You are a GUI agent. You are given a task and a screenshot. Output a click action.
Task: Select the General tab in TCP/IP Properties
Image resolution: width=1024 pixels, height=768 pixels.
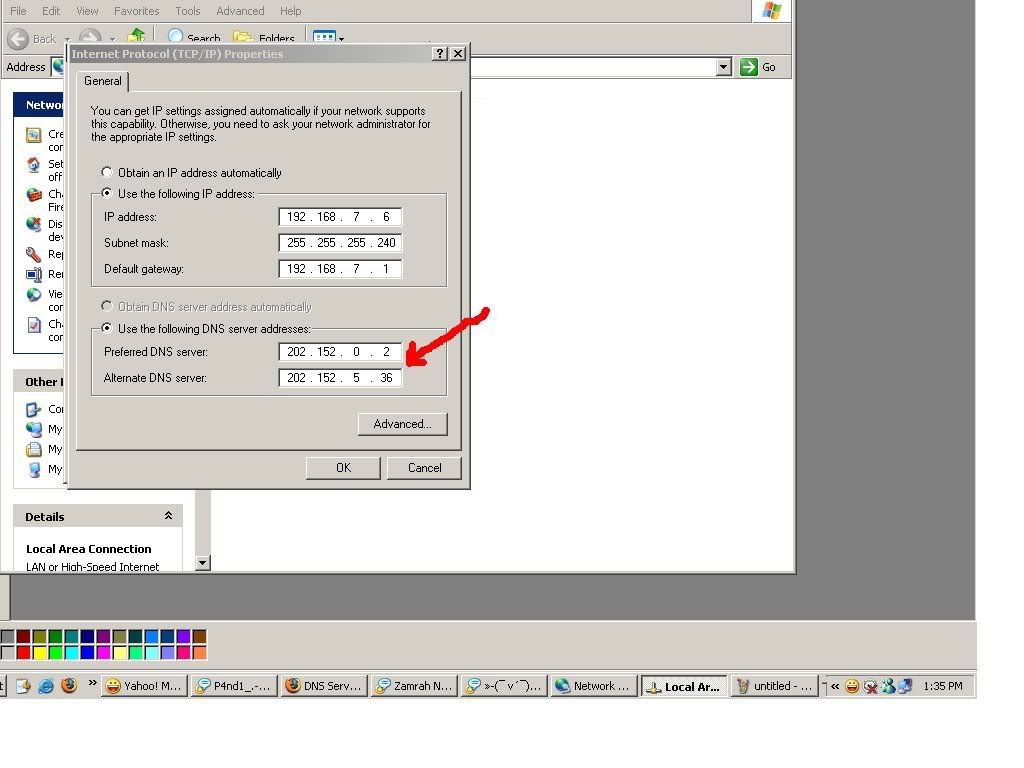point(103,81)
